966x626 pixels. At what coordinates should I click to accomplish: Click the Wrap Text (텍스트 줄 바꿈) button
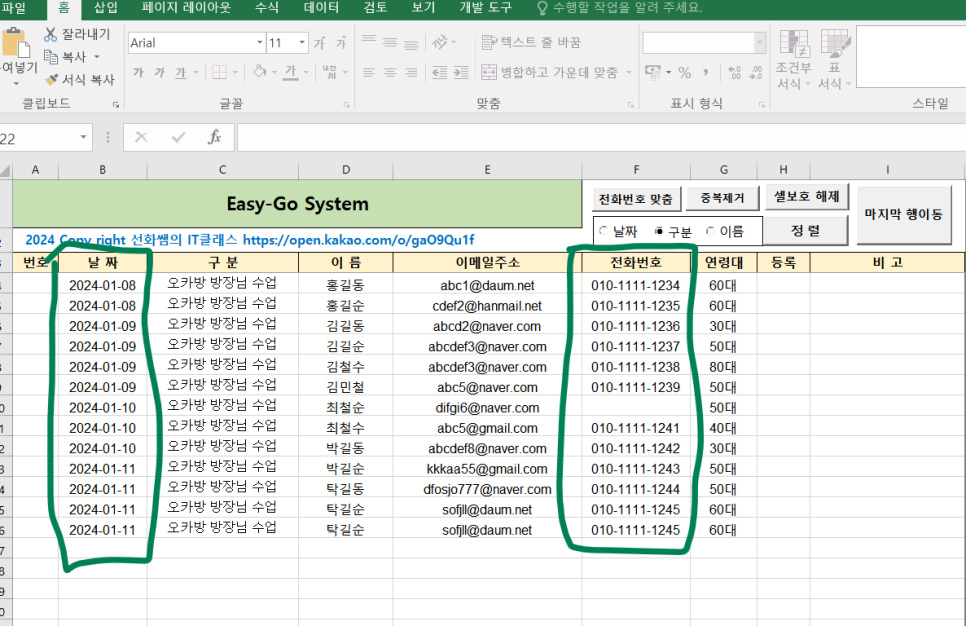531,42
